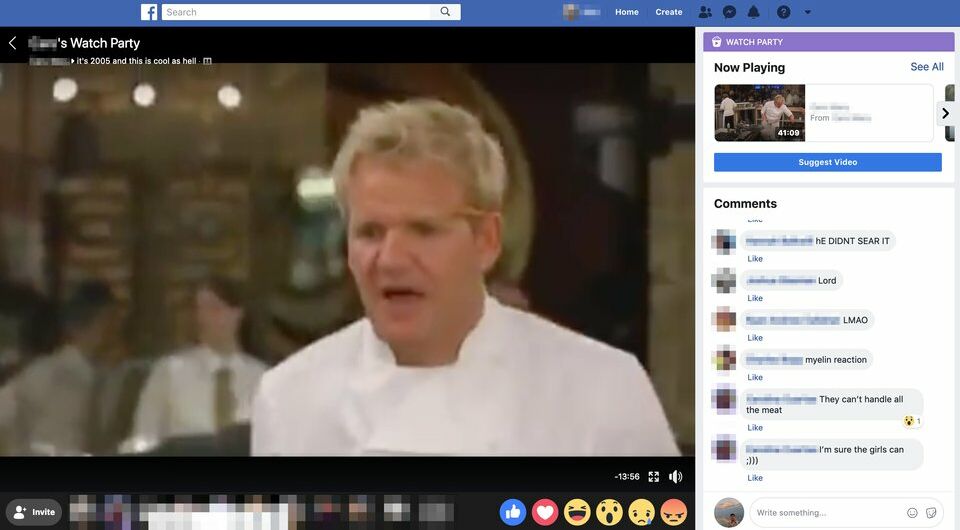The width and height of the screenshot is (960, 530).
Task: Open the See All link
Action: pyautogui.click(x=926, y=67)
